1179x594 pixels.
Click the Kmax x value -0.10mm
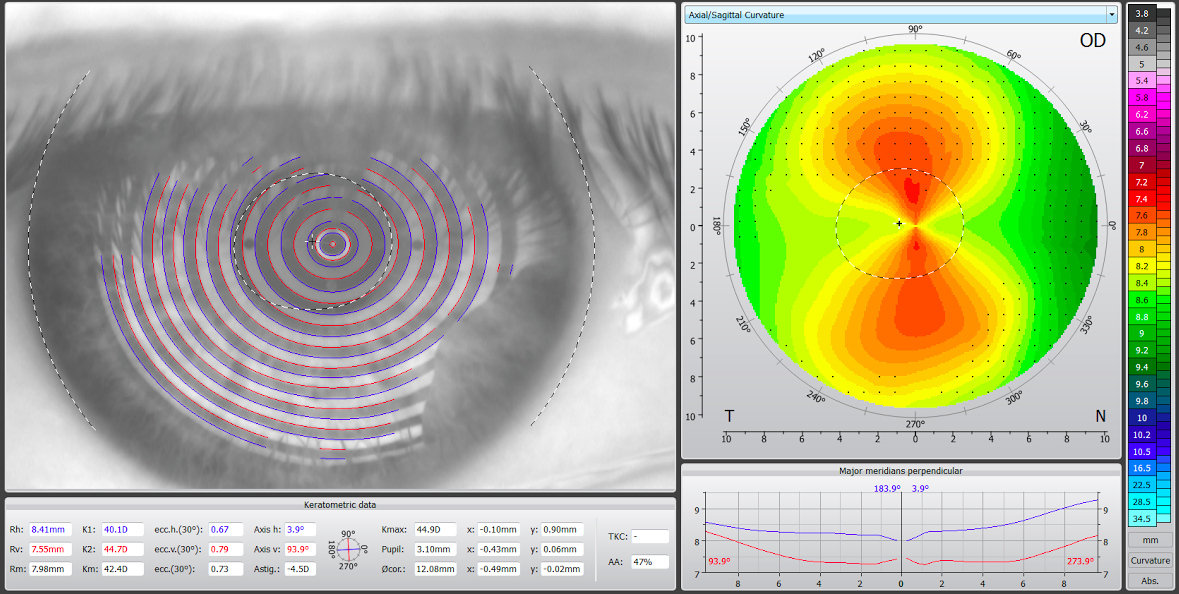pyautogui.click(x=498, y=529)
